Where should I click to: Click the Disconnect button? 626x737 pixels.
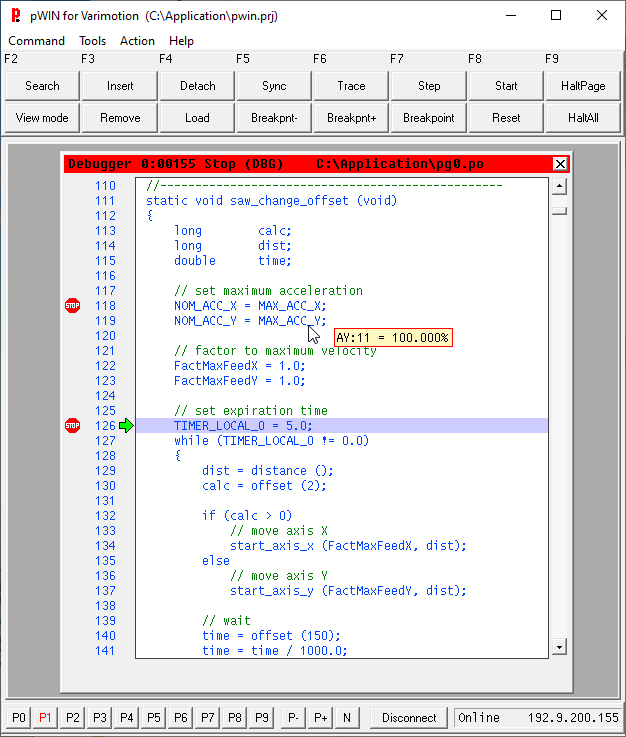coord(409,718)
